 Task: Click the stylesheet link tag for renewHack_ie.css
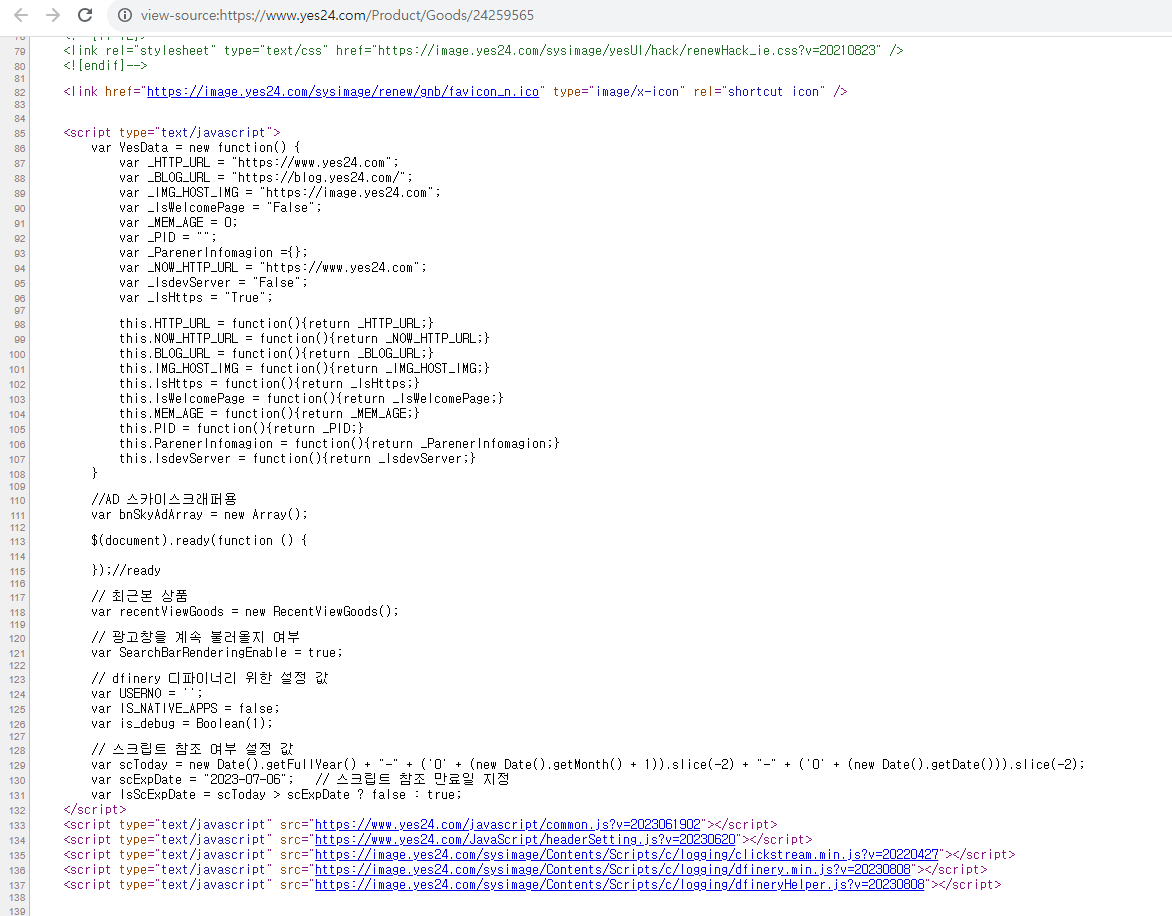click(483, 50)
